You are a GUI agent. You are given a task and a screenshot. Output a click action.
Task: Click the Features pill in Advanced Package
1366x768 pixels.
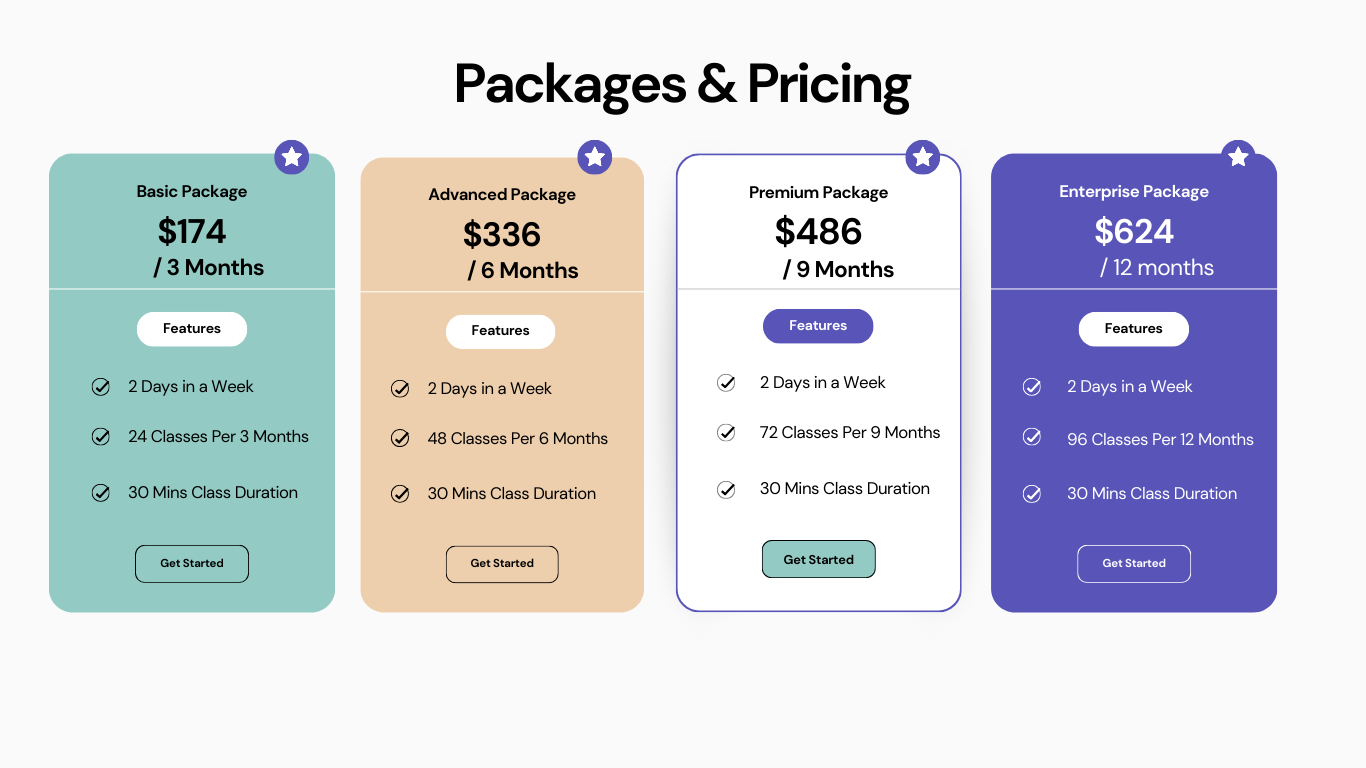(500, 331)
